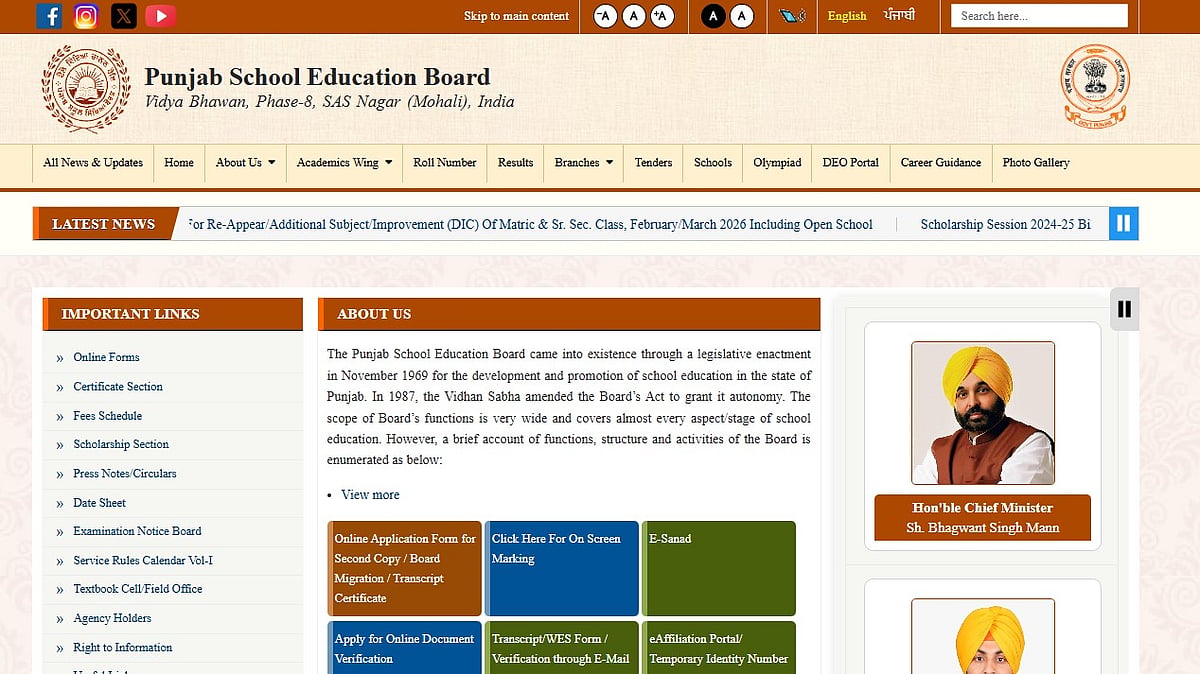Switch to light contrast theme A
Viewport: 1200px width, 674px height.
coord(741,16)
